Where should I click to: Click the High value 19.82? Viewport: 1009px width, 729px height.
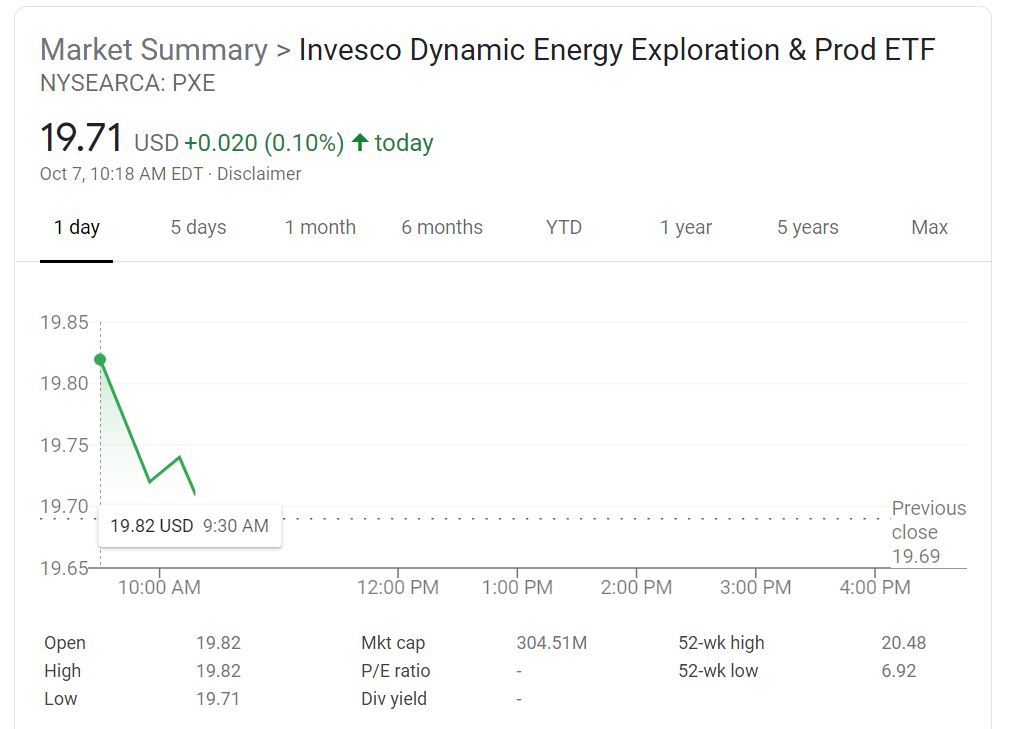pyautogui.click(x=218, y=670)
